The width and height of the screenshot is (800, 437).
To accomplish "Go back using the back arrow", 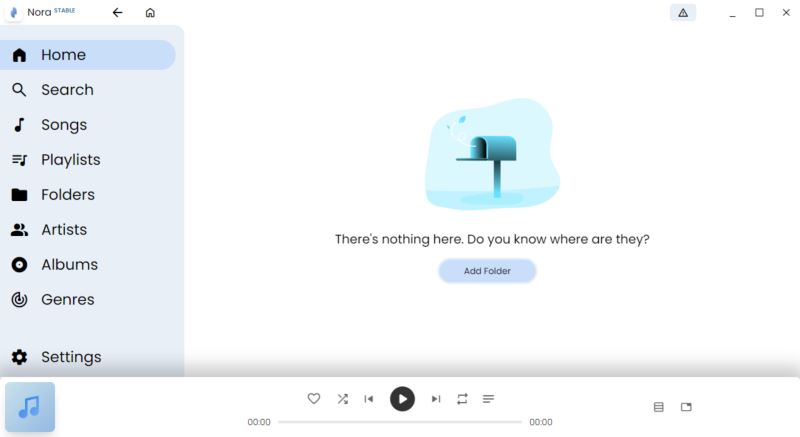I will [117, 13].
